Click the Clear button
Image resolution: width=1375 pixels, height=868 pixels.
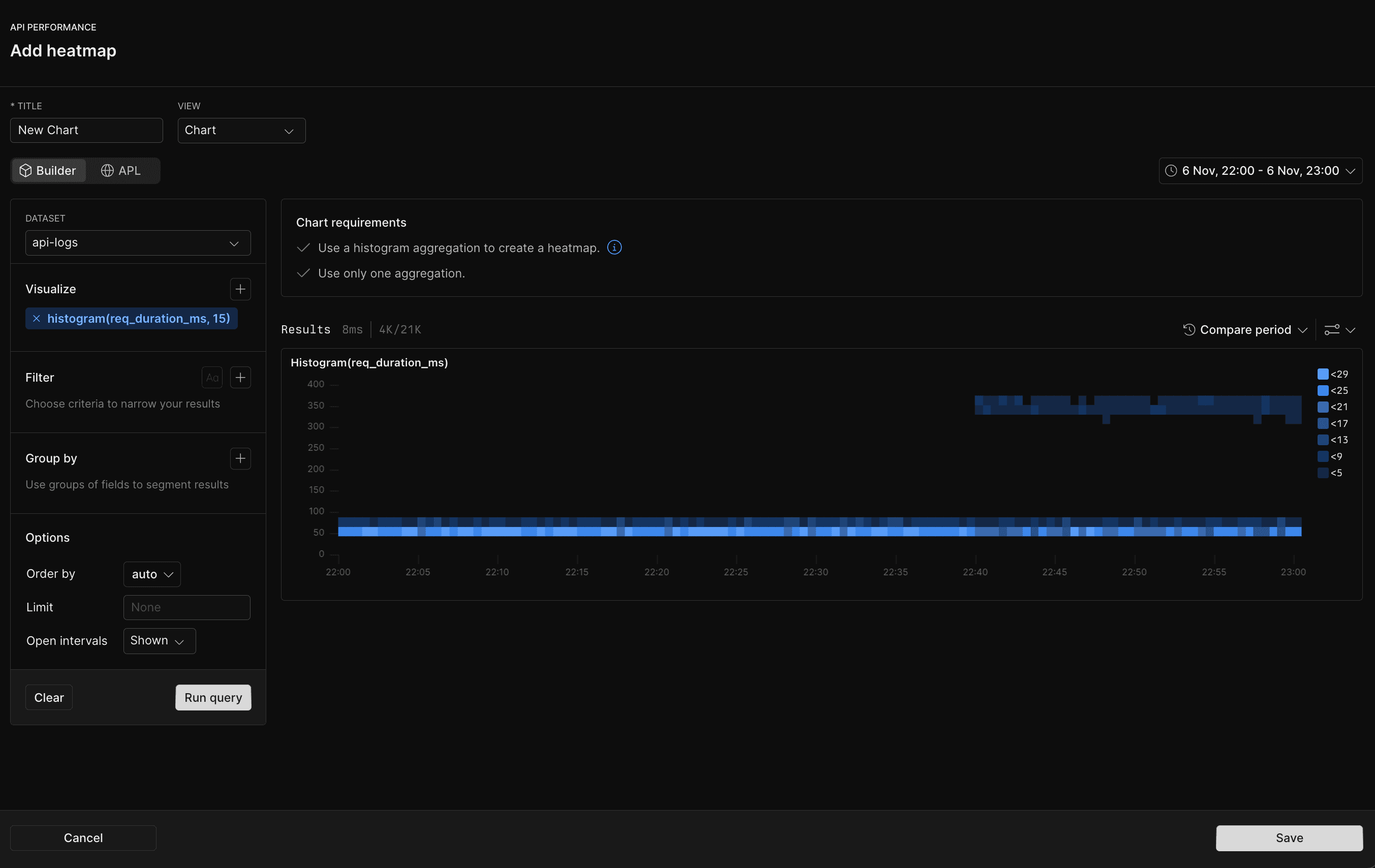point(49,697)
